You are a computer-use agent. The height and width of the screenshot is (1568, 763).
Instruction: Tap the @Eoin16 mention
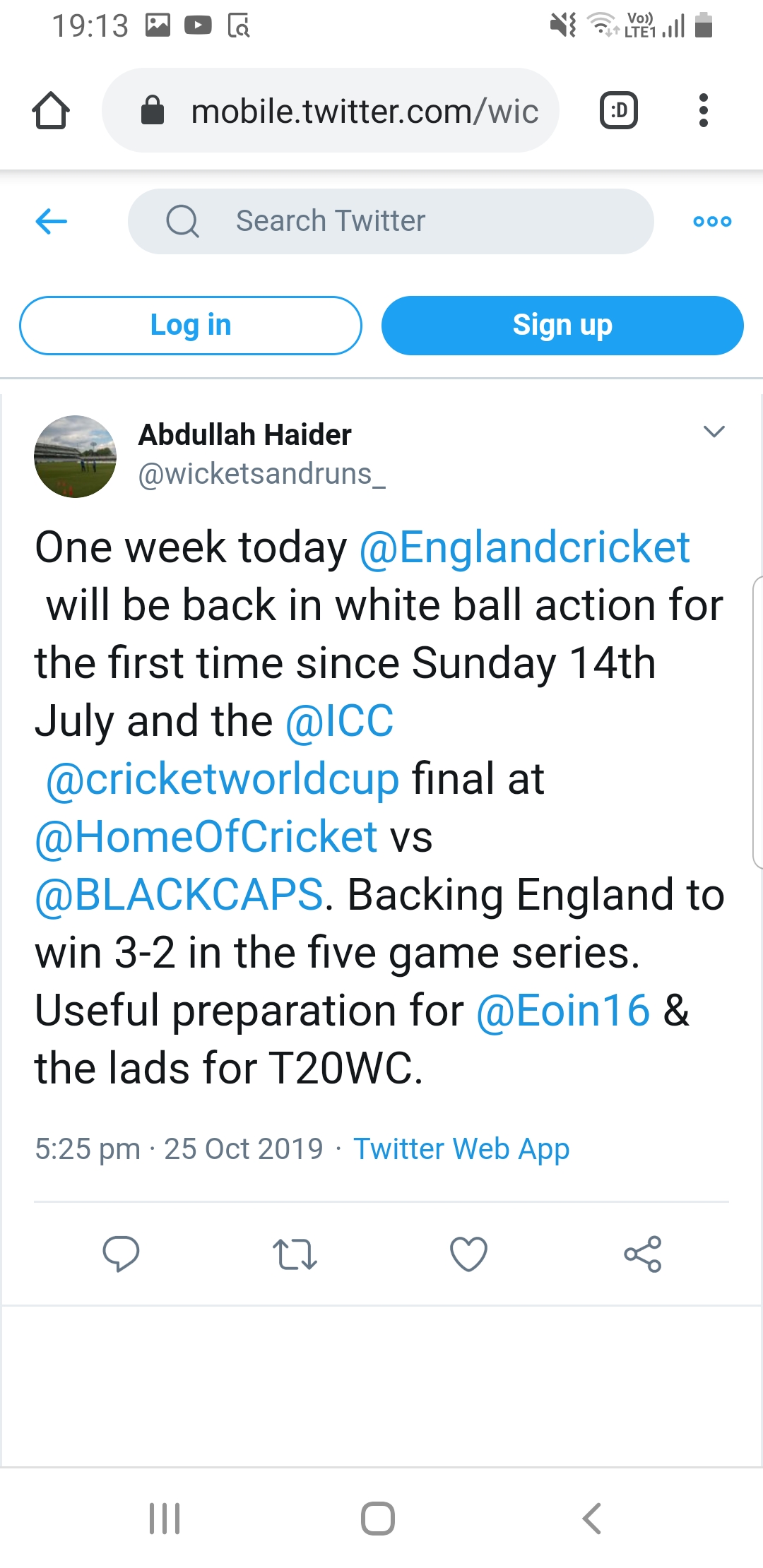click(563, 1011)
